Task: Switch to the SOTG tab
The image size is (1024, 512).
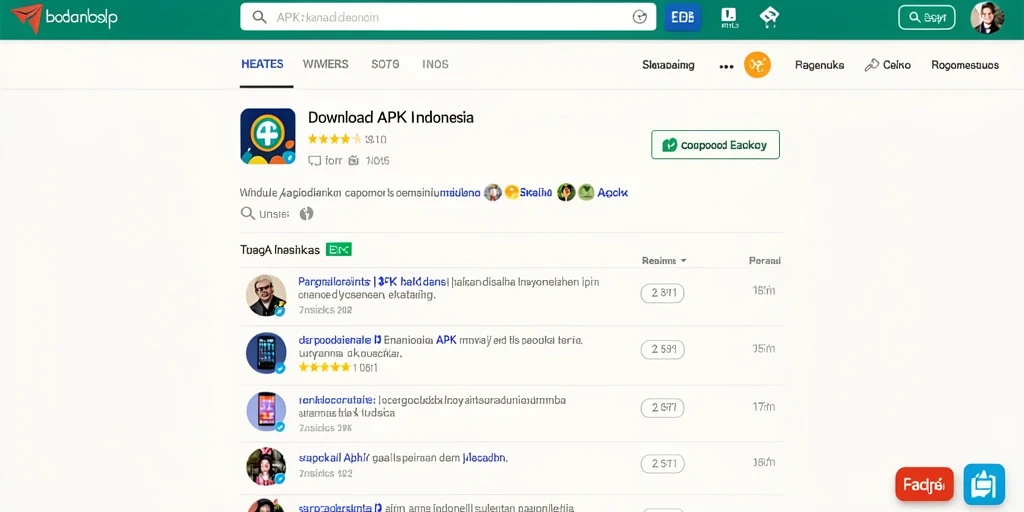Action: click(x=385, y=65)
